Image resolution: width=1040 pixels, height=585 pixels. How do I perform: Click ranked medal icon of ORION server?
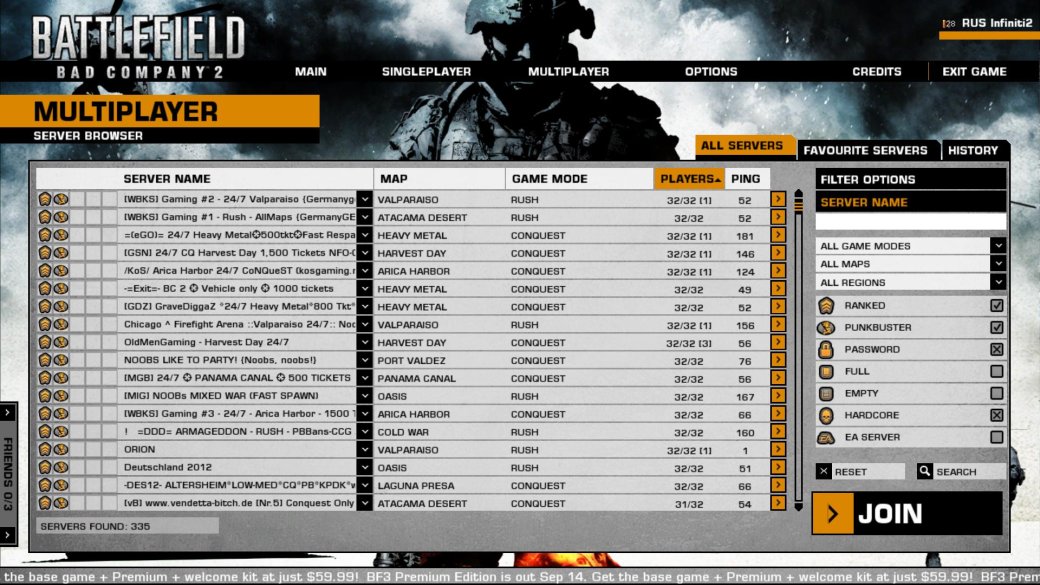[44, 450]
